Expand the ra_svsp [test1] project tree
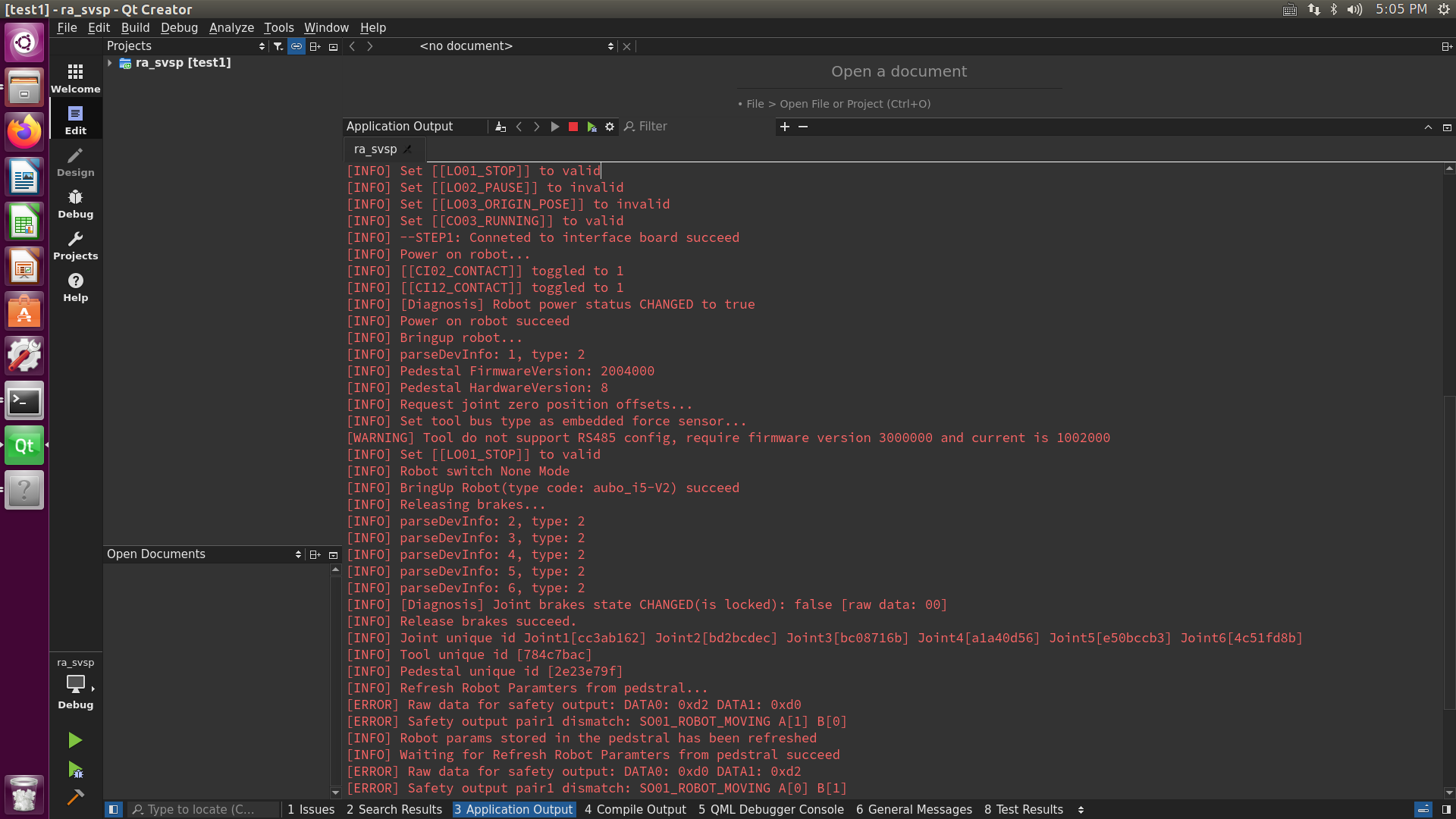 [110, 63]
